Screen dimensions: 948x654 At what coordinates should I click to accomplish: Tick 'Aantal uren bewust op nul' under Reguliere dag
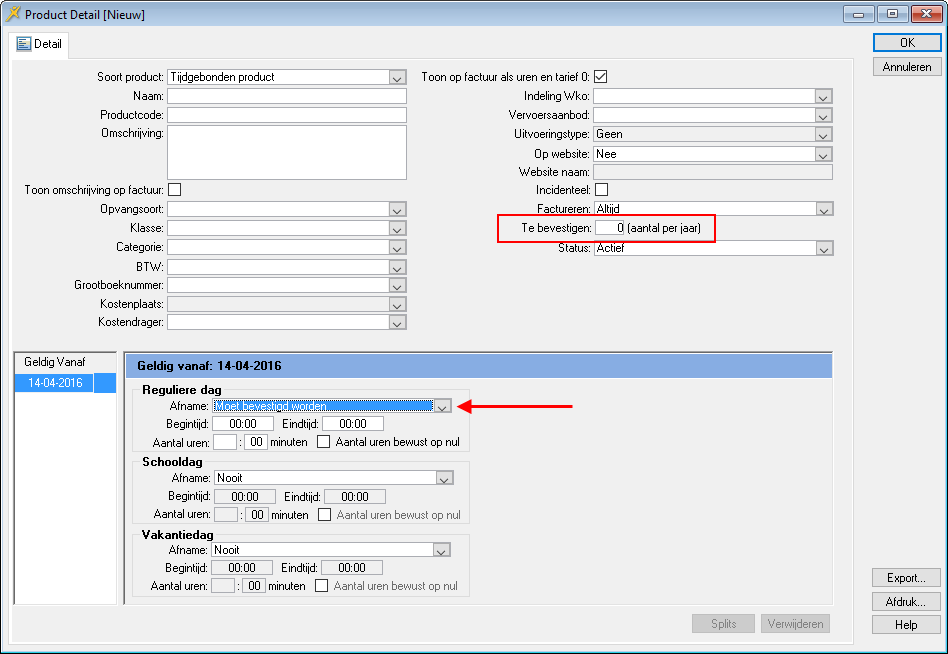coord(324,442)
